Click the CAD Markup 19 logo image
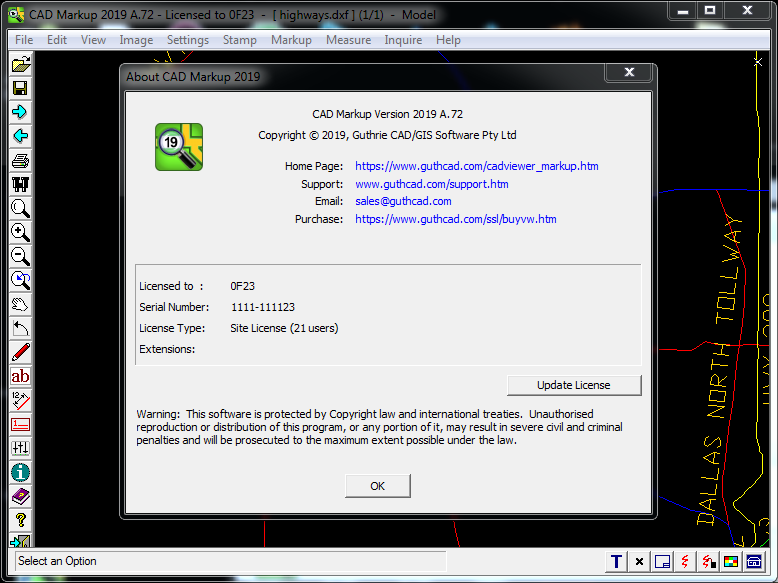Viewport: 778px width, 583px height. point(179,147)
